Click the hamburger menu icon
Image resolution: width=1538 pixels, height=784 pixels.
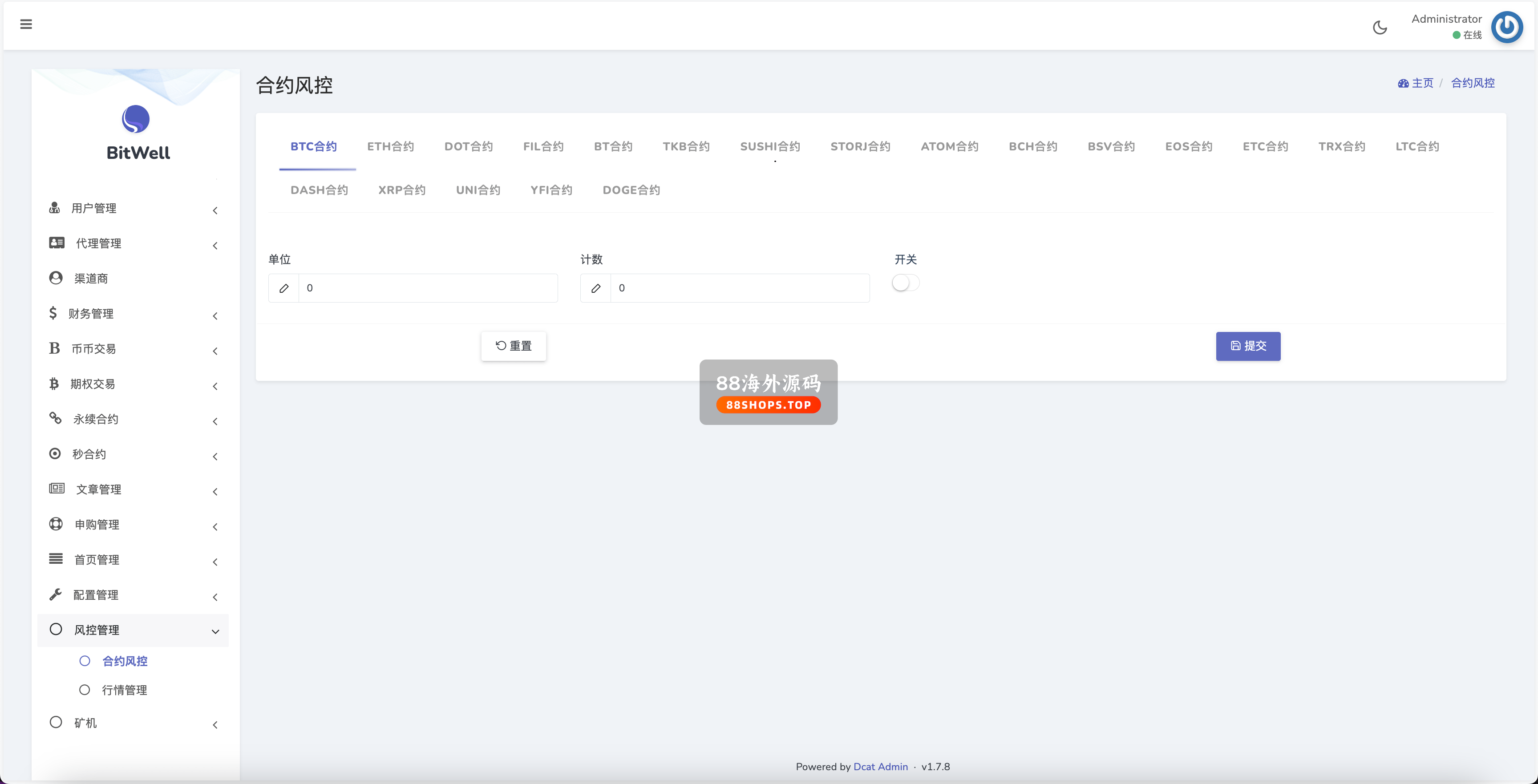pos(26,24)
